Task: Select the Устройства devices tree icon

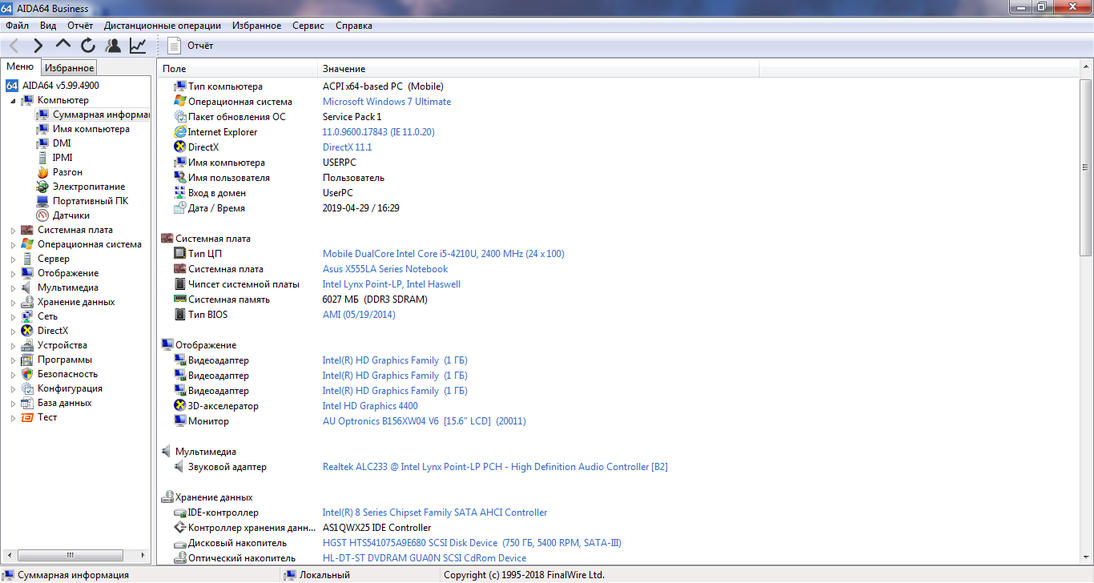Action: tap(27, 345)
